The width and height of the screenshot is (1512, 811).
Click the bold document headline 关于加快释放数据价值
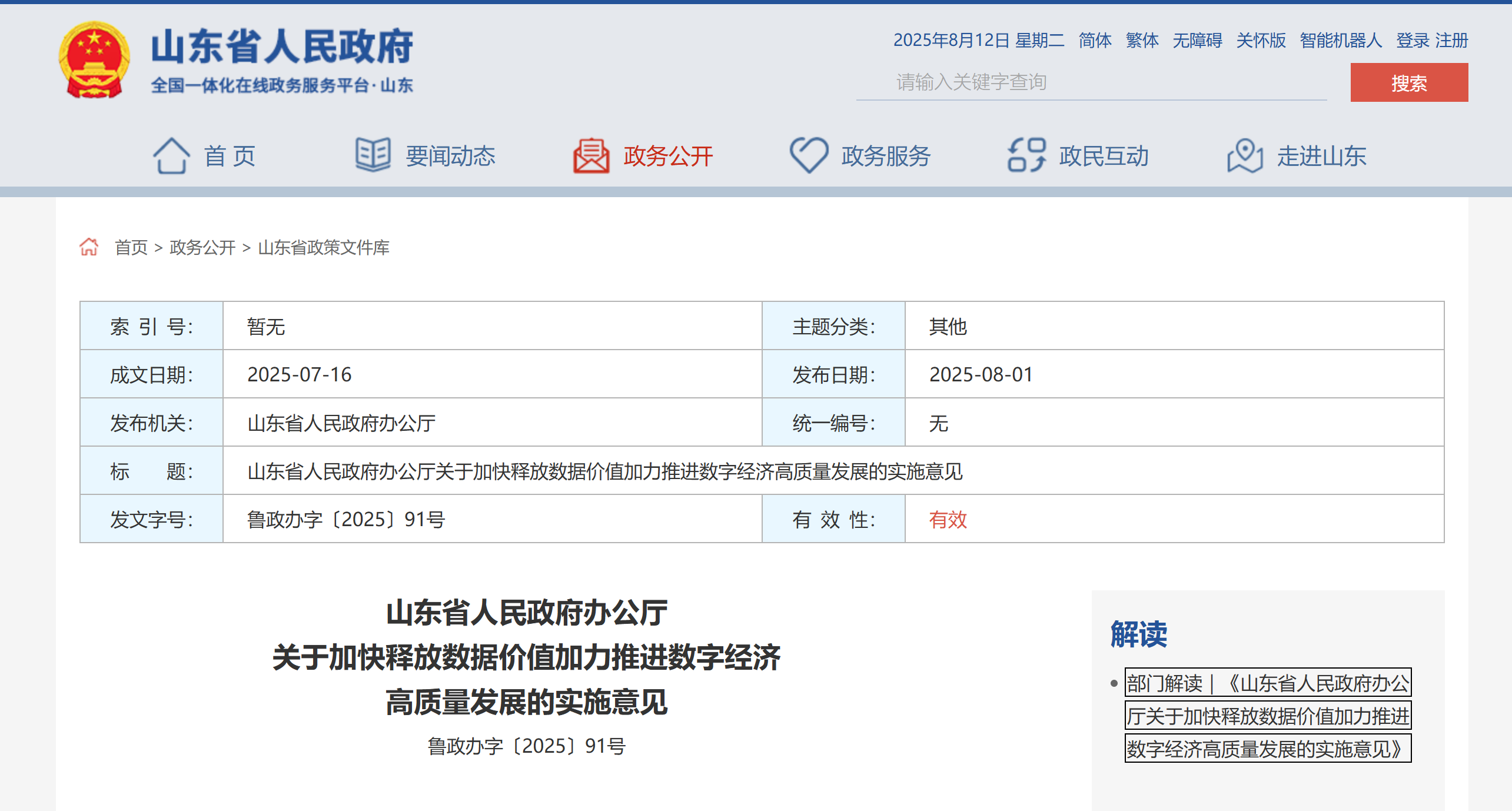(526, 657)
